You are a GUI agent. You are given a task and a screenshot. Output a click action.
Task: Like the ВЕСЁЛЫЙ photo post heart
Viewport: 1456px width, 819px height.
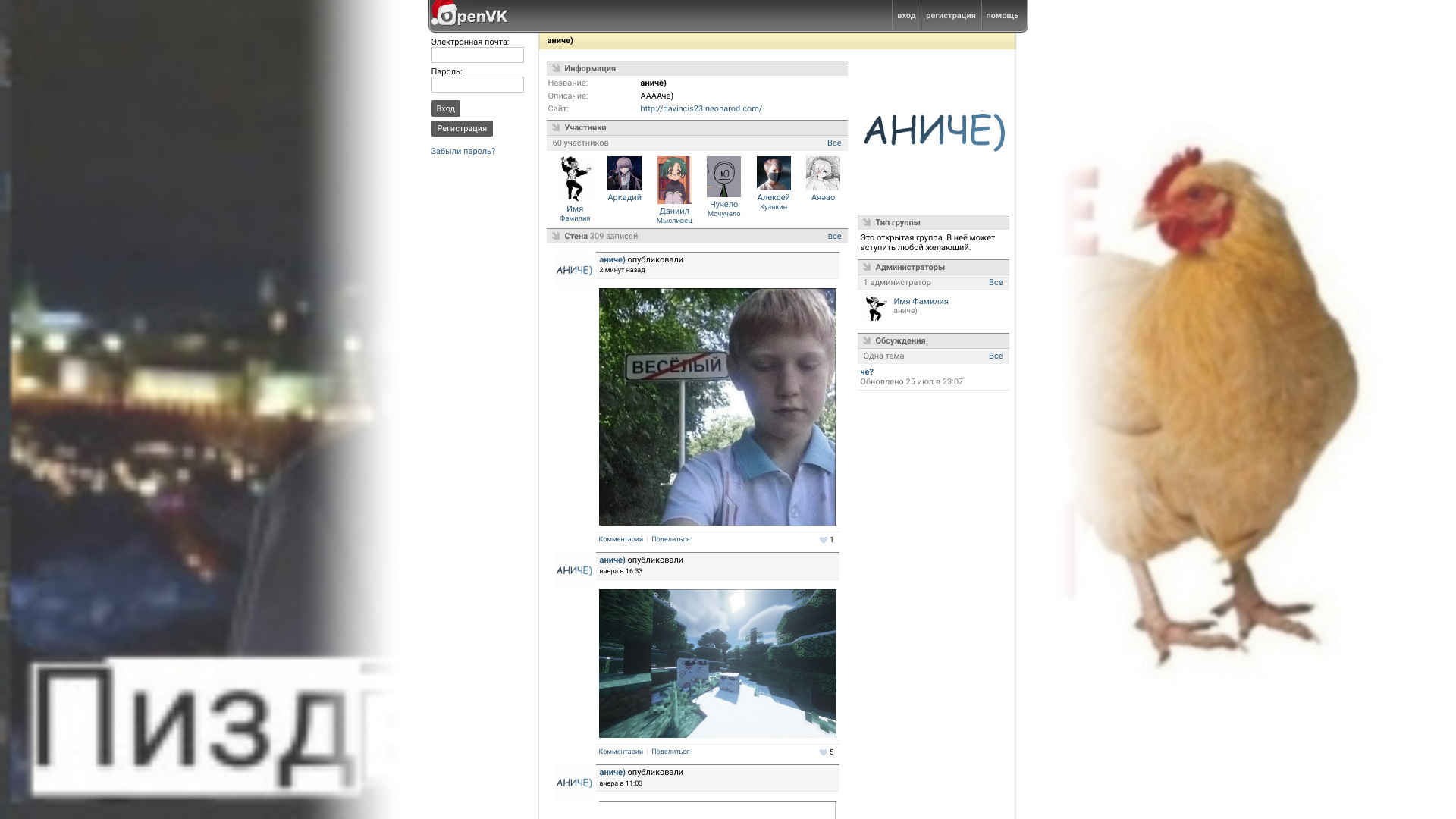point(823,540)
